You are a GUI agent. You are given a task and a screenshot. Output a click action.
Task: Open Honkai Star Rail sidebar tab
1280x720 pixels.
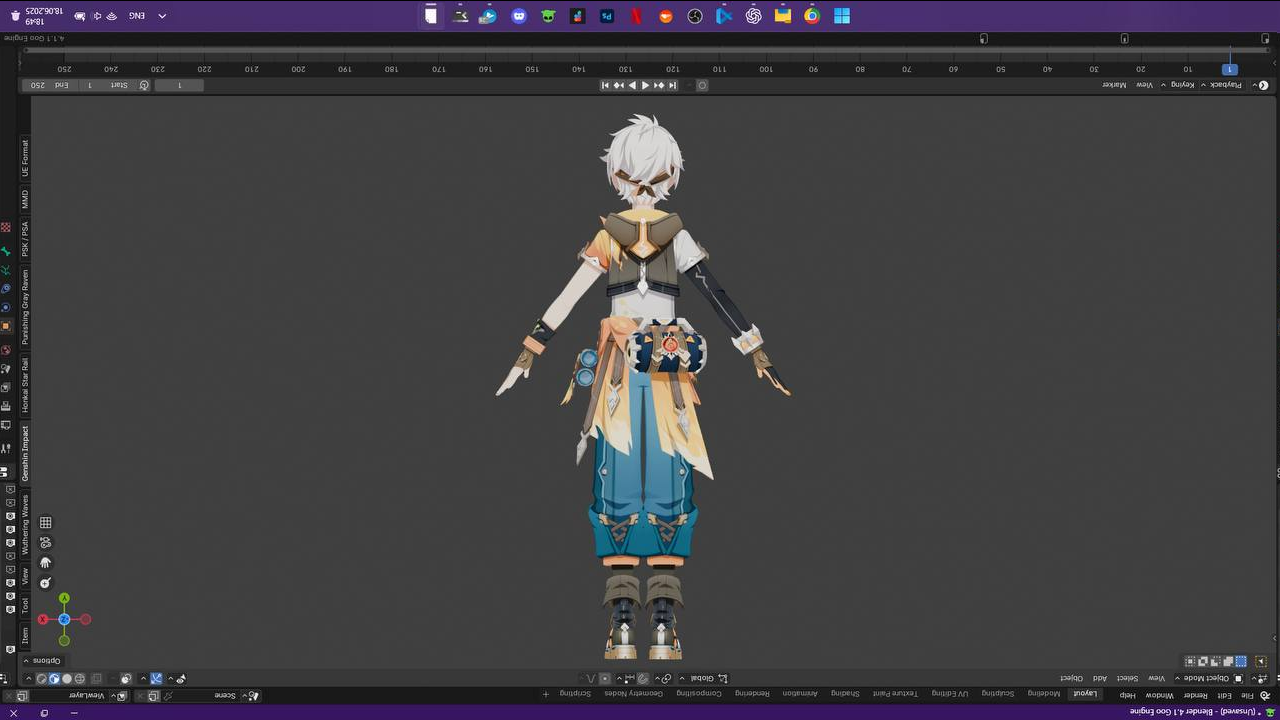pyautogui.click(x=25, y=384)
